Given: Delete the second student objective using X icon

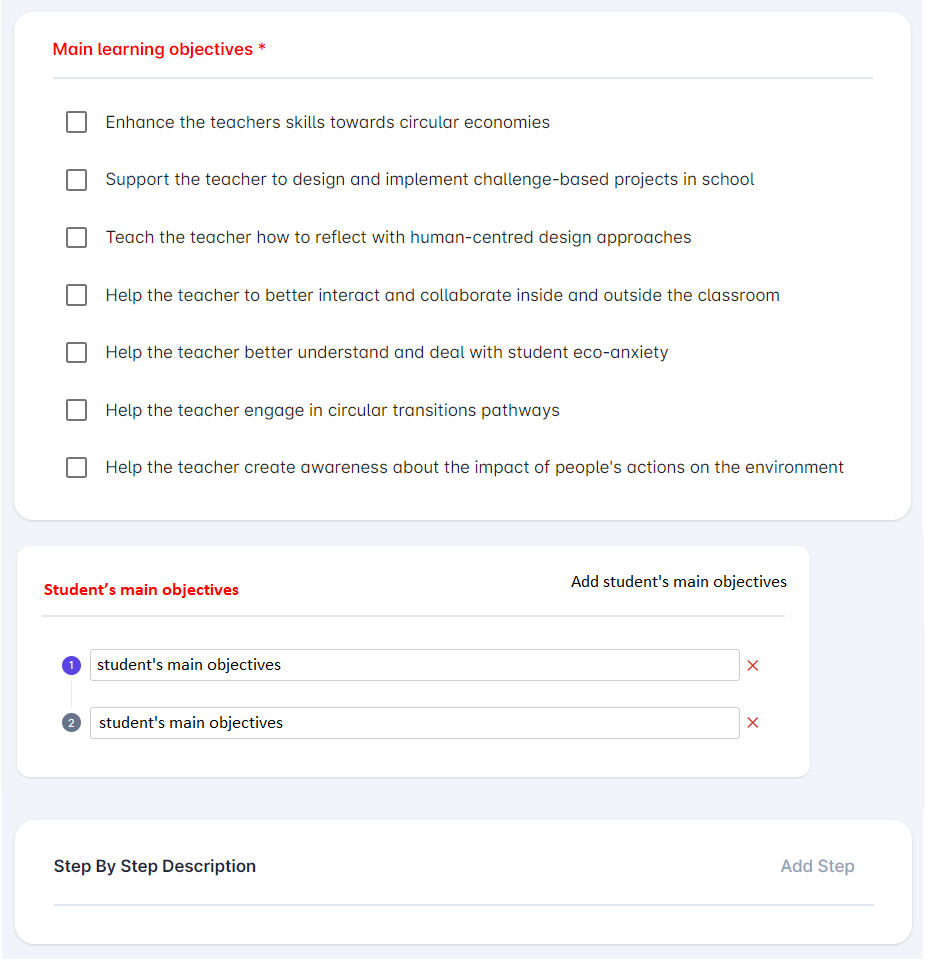Looking at the screenshot, I should click(x=753, y=723).
